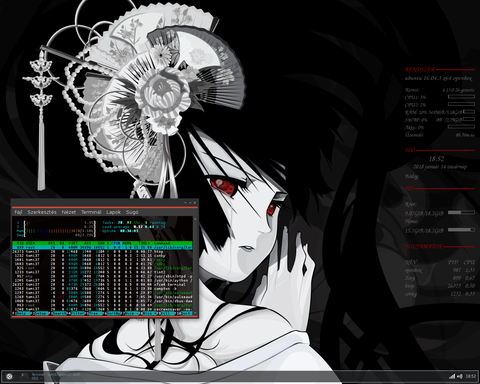Viewport: 480px width, 384px height.
Task: Sort htop by the RES column header
Action: pos(88,243)
